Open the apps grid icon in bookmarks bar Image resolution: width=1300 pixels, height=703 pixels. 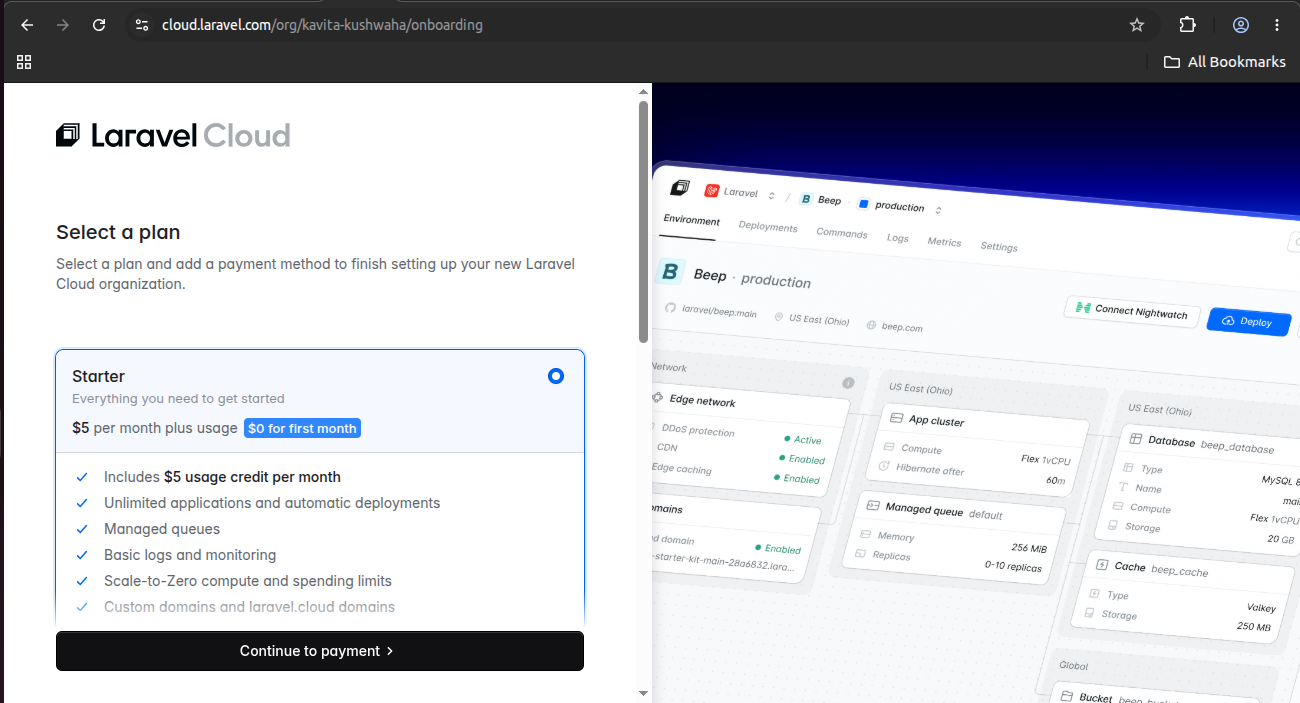[x=24, y=62]
